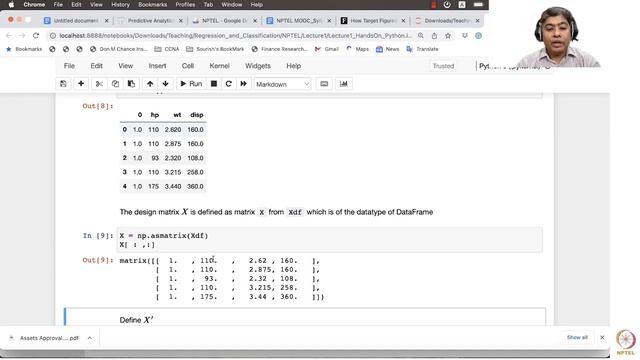
Task: Open the Jupyter Edit menu
Action: 96,66
